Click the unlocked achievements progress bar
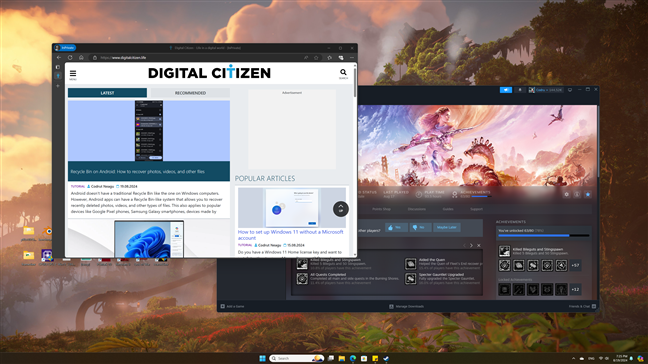This screenshot has width=648, height=364. click(x=543, y=236)
